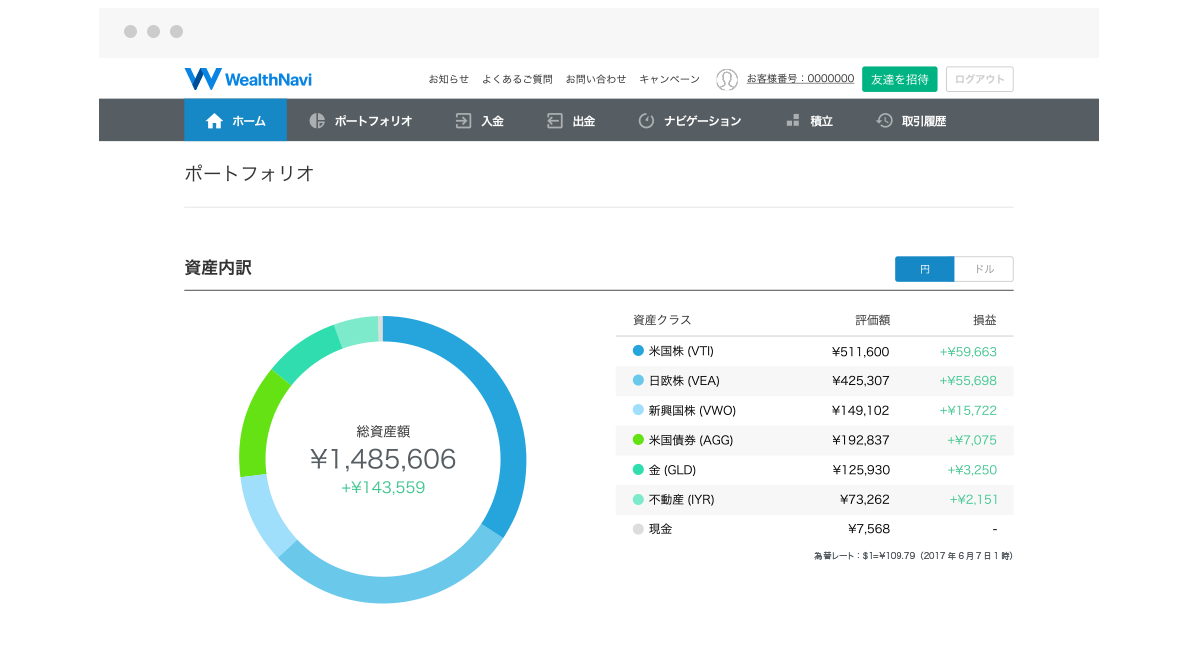Click the compass icon beside ナビゲーション
1200x660 pixels.
click(x=646, y=121)
